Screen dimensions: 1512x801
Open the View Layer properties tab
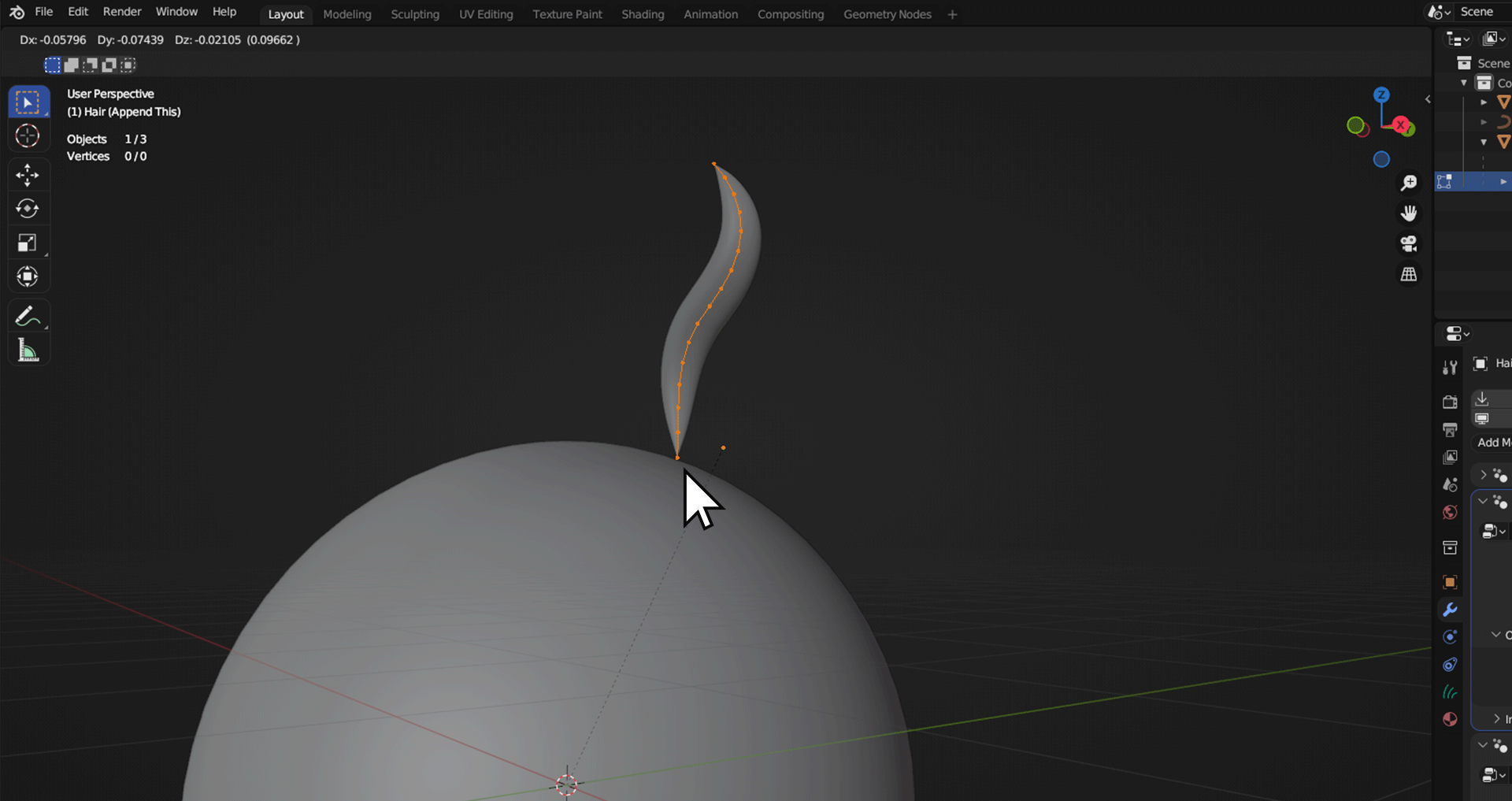(x=1450, y=458)
